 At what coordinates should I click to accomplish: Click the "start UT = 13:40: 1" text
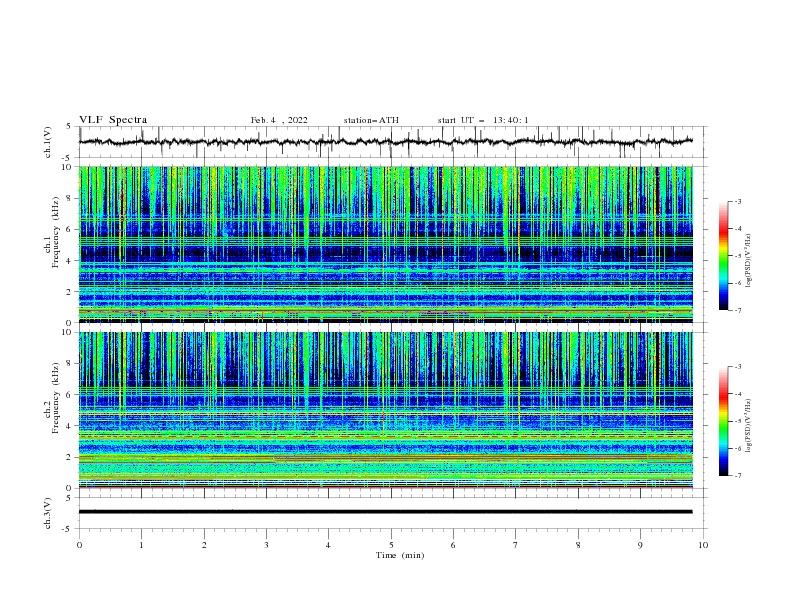(483, 120)
